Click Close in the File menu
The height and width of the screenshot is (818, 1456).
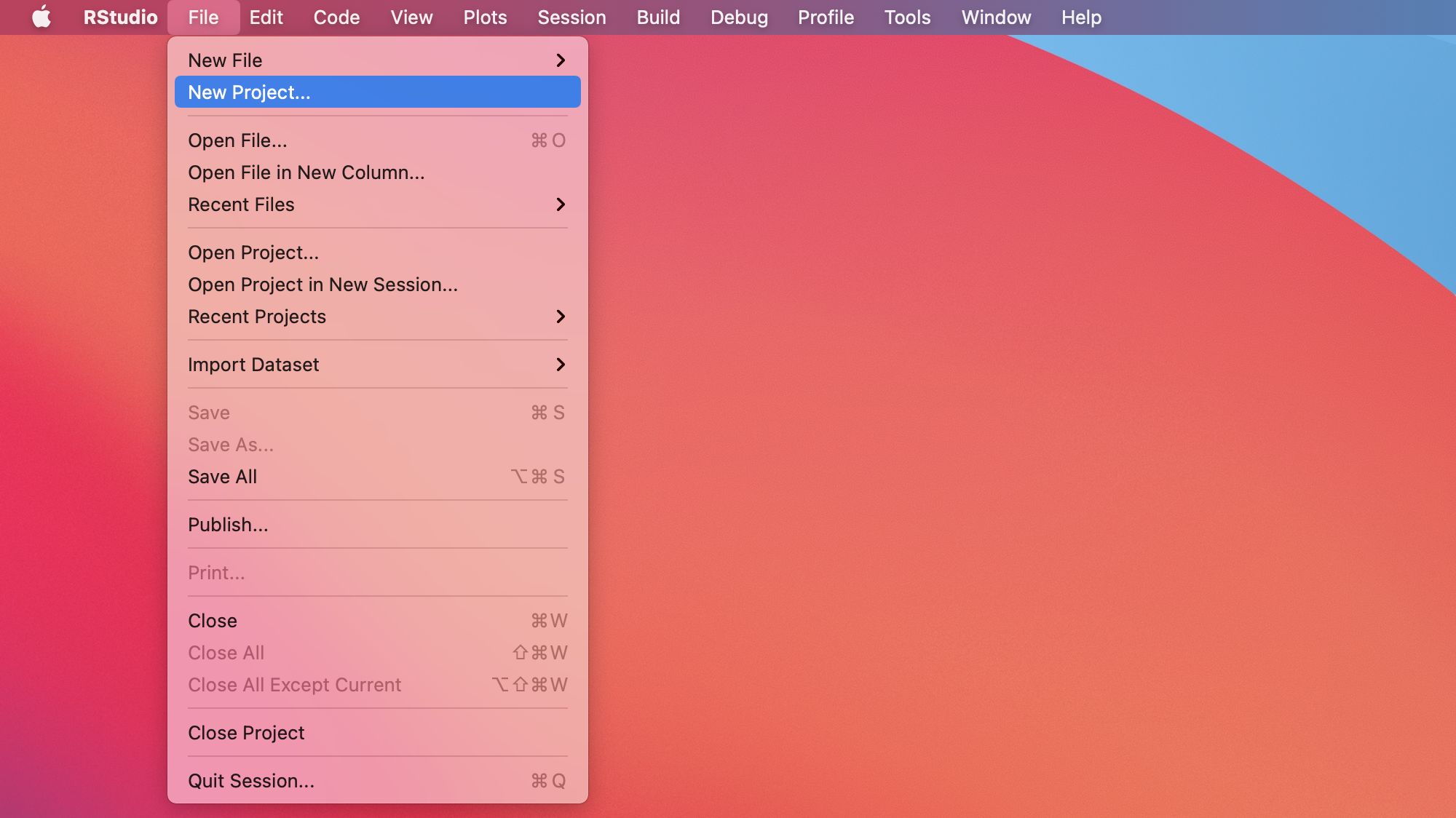pyautogui.click(x=213, y=621)
